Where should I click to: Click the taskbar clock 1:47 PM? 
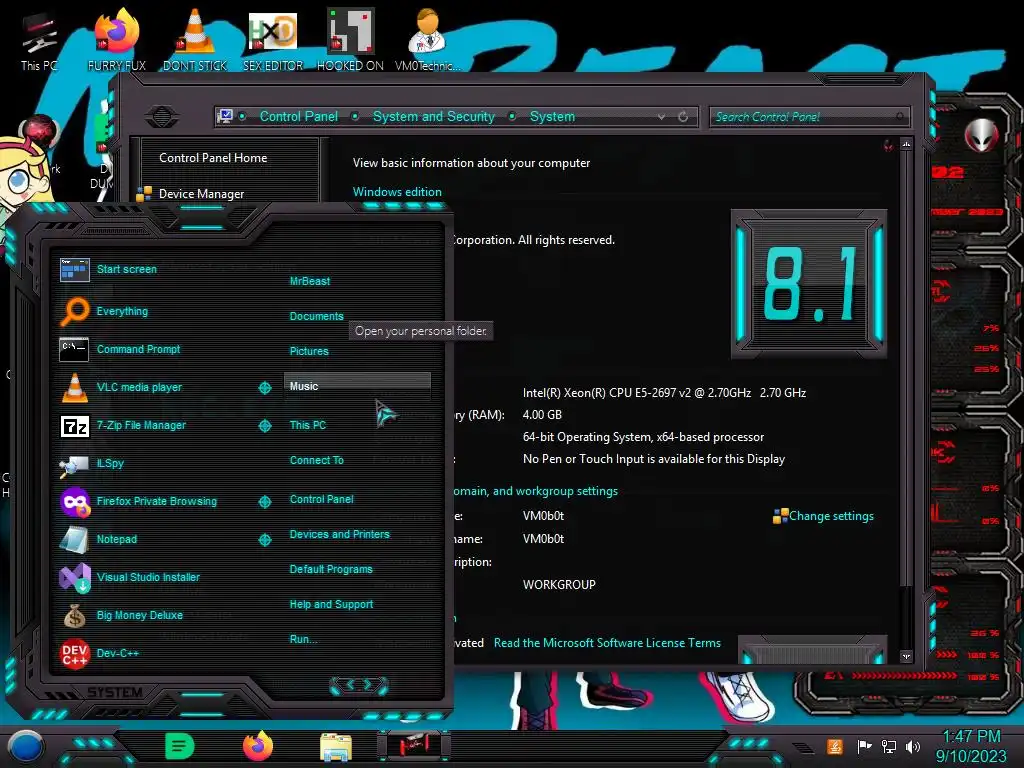click(x=971, y=737)
